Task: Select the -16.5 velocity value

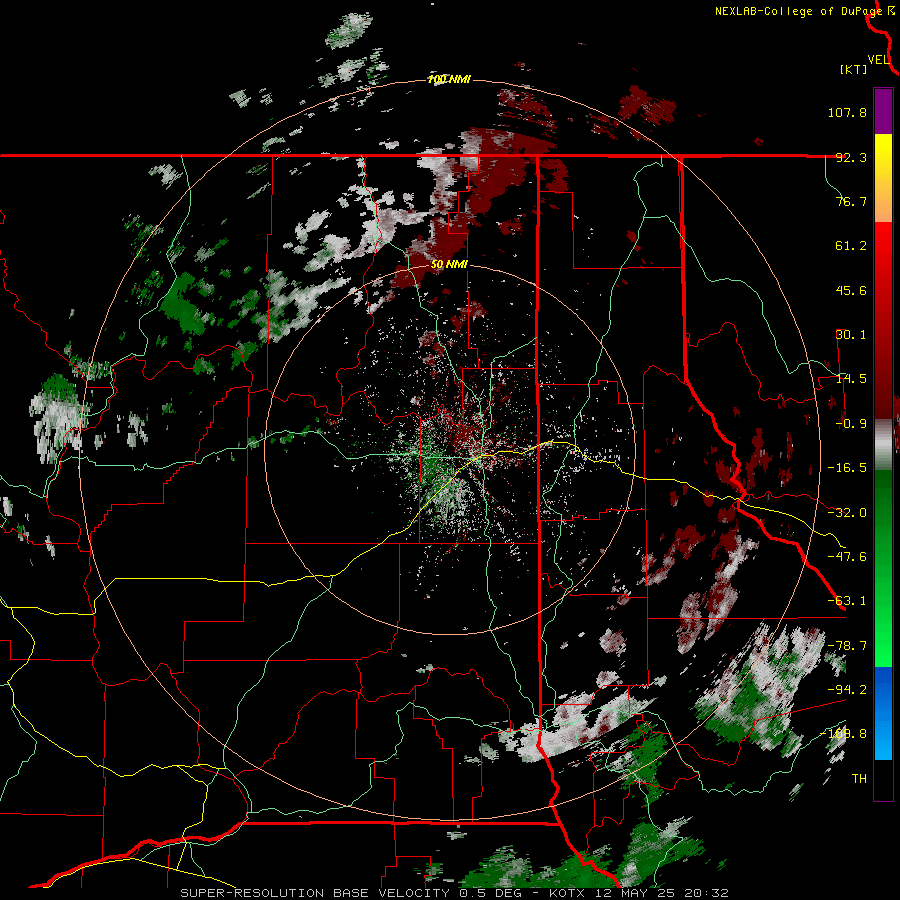Action: [x=847, y=468]
